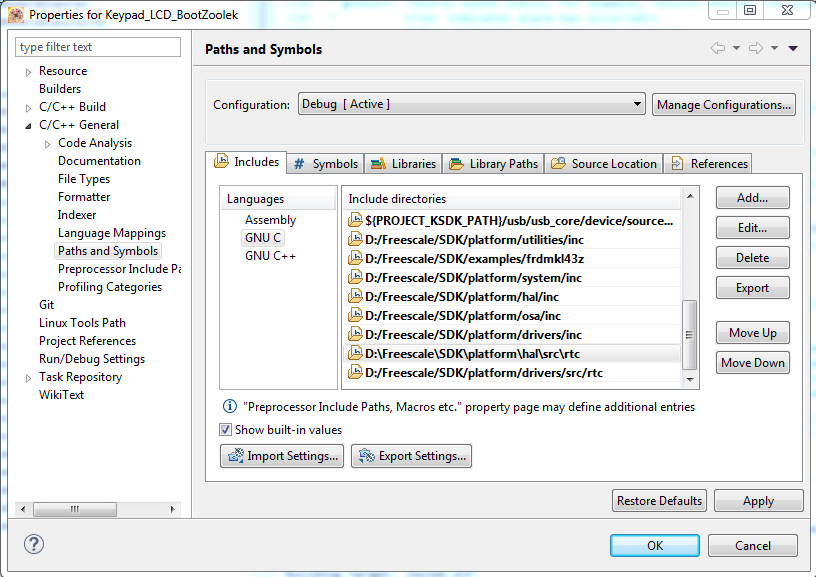816x577 pixels.
Task: Open the forward history dropdown arrow
Action: pos(774,48)
